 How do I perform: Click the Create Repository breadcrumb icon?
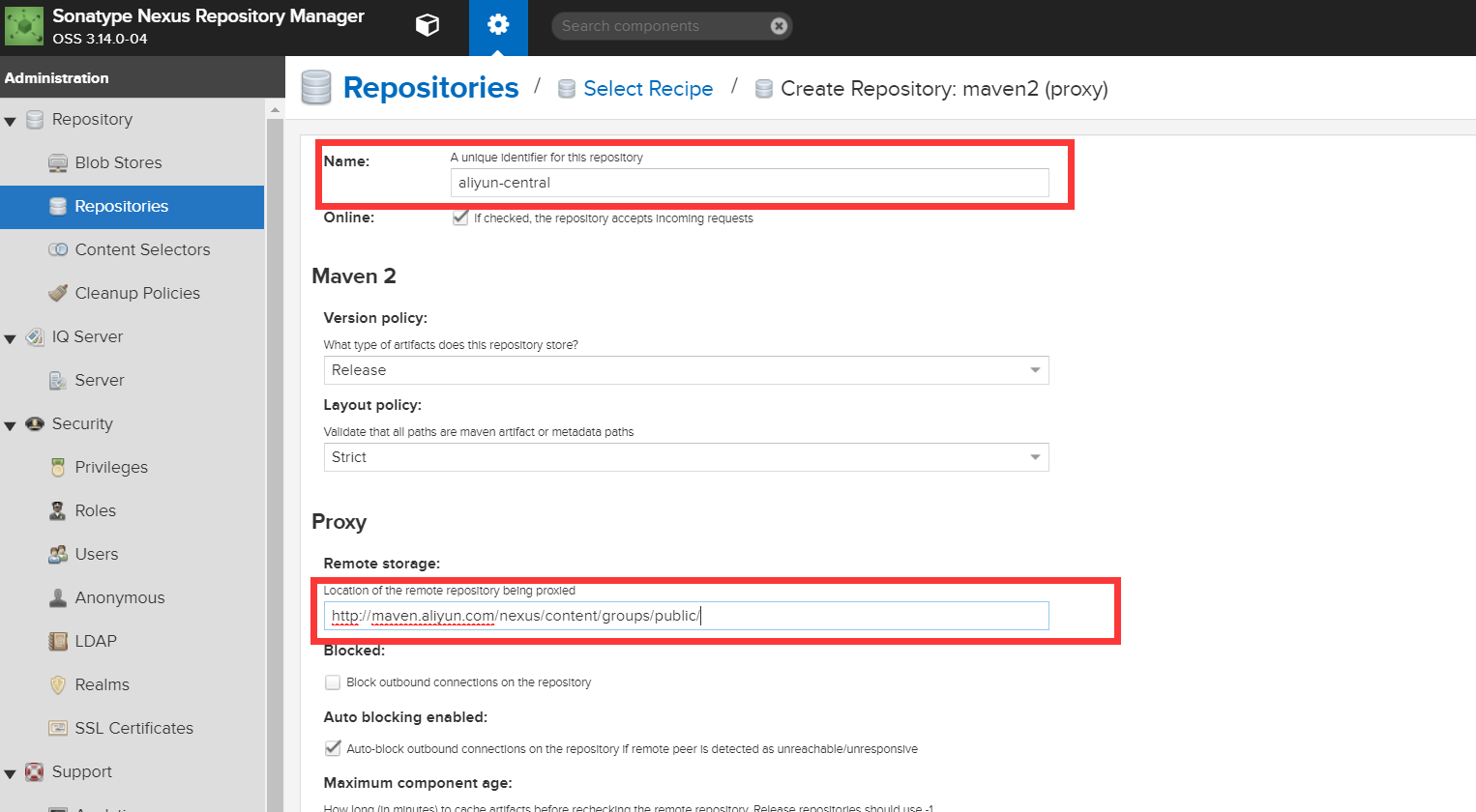764,89
